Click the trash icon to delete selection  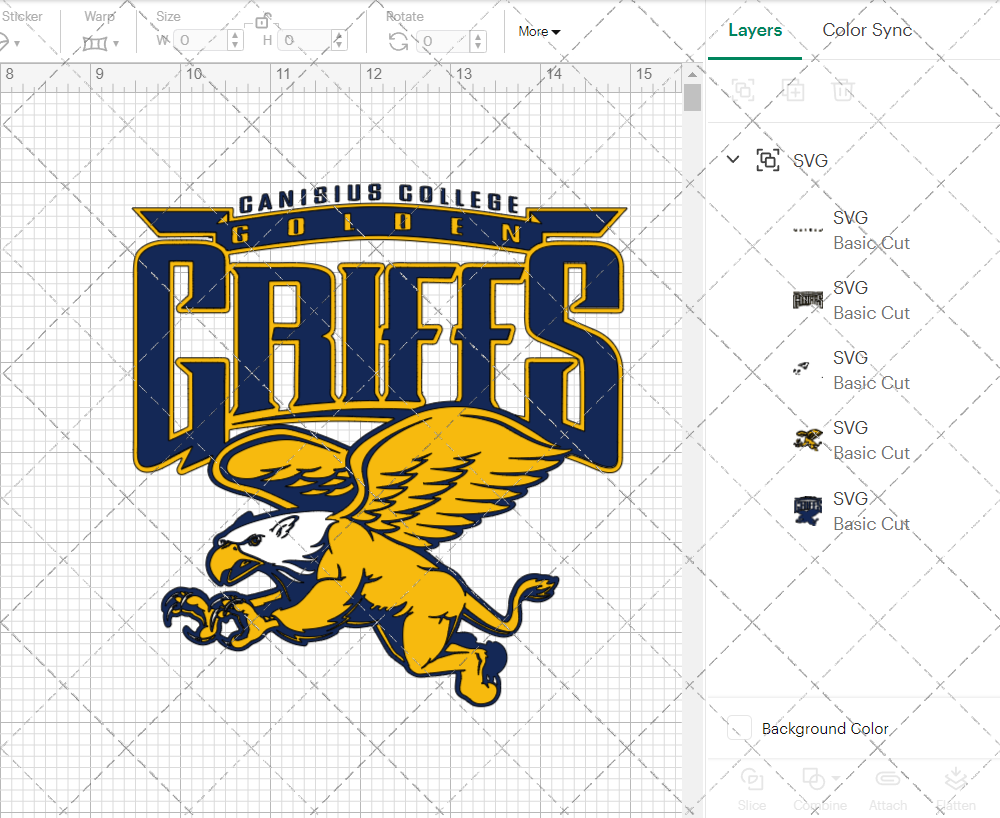(x=843, y=90)
